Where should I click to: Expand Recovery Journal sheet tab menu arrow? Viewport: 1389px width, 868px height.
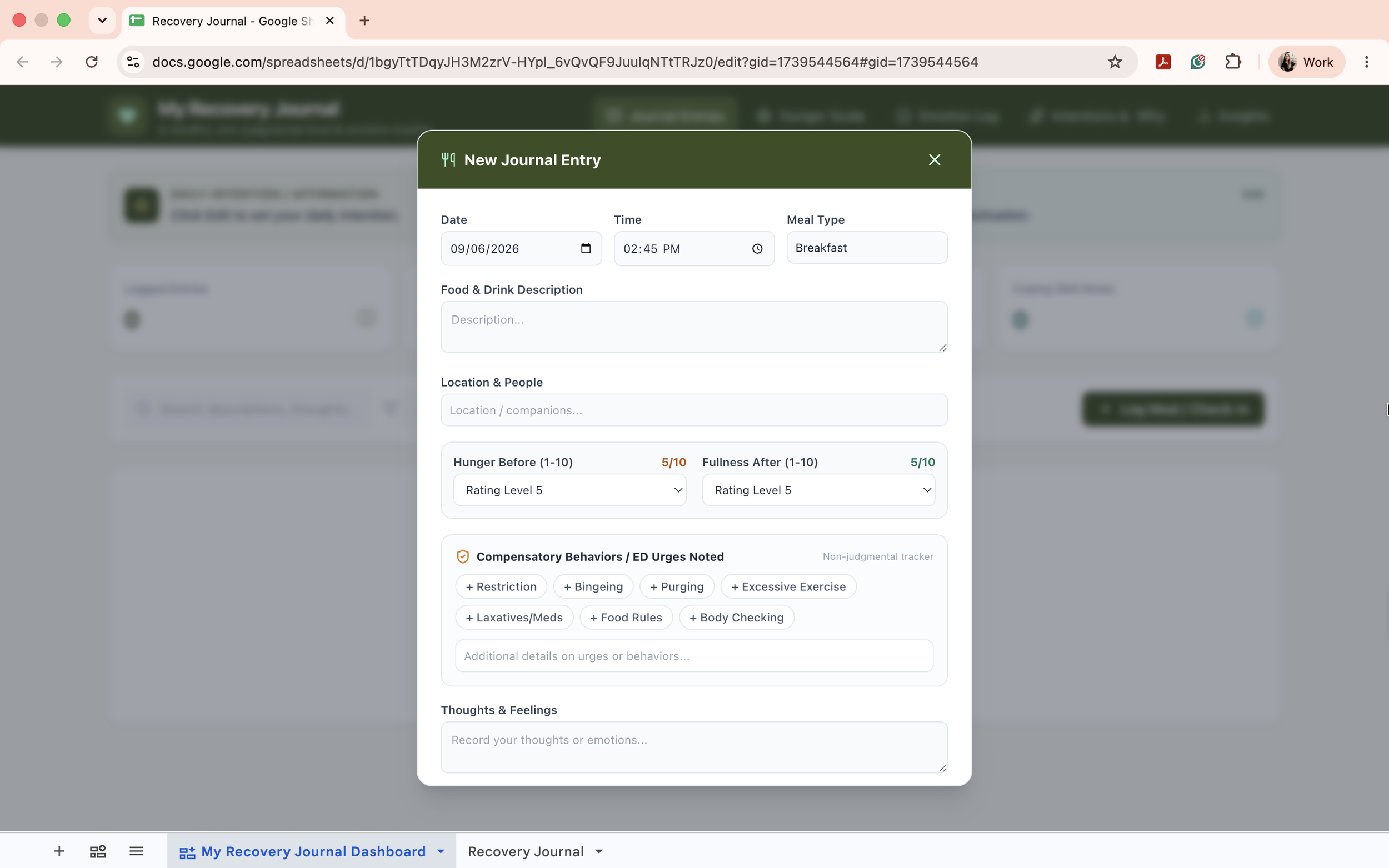tap(599, 851)
